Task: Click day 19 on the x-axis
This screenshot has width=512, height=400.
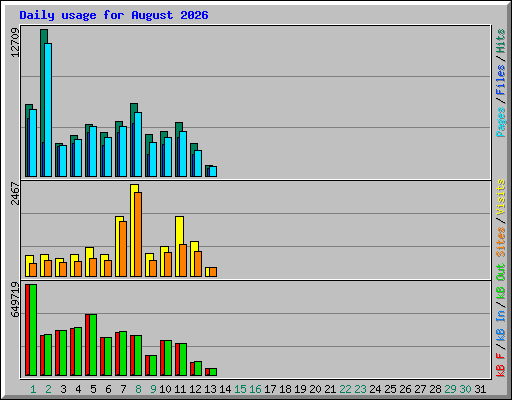Action: (300, 389)
